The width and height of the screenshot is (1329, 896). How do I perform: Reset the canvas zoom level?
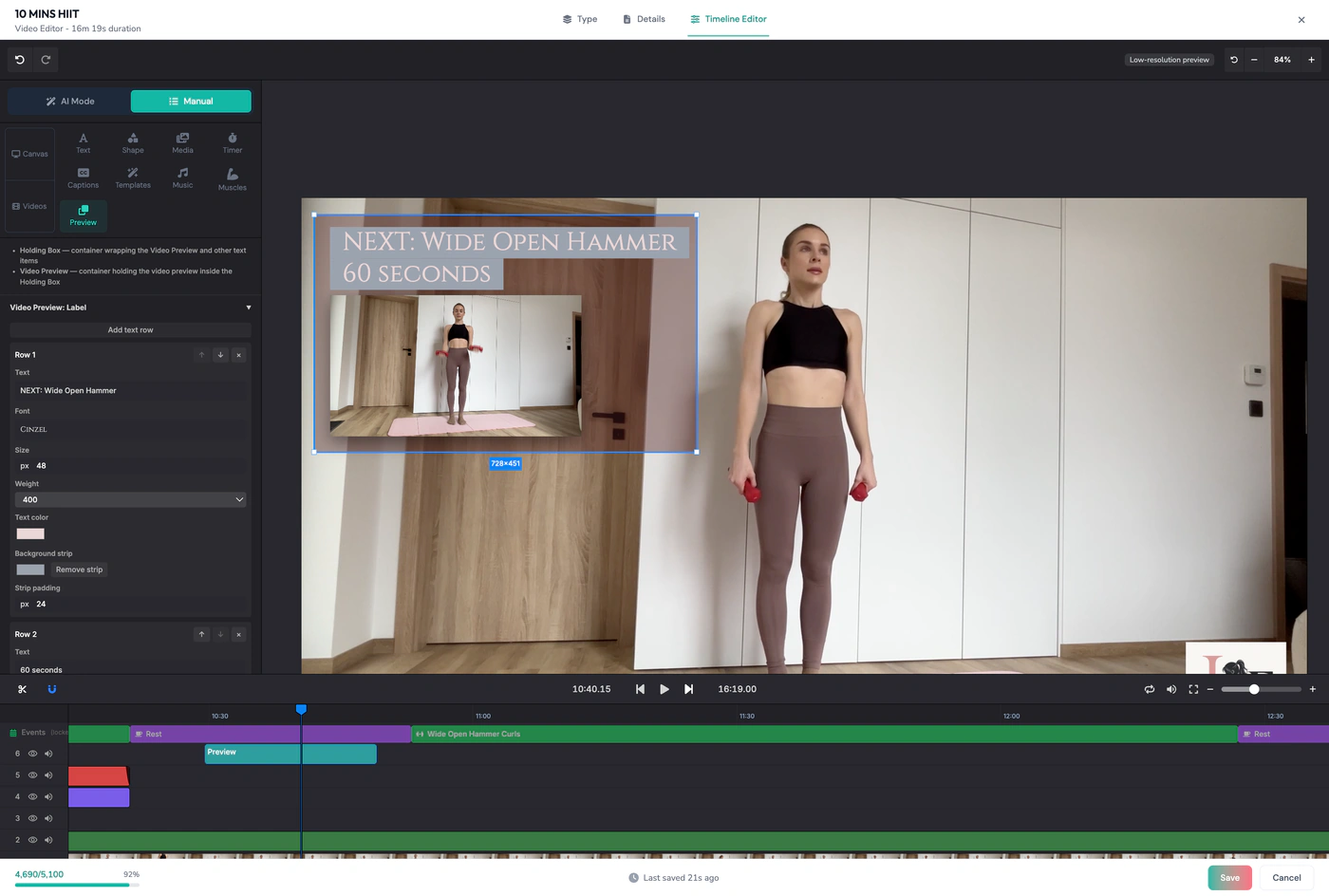tap(1234, 60)
